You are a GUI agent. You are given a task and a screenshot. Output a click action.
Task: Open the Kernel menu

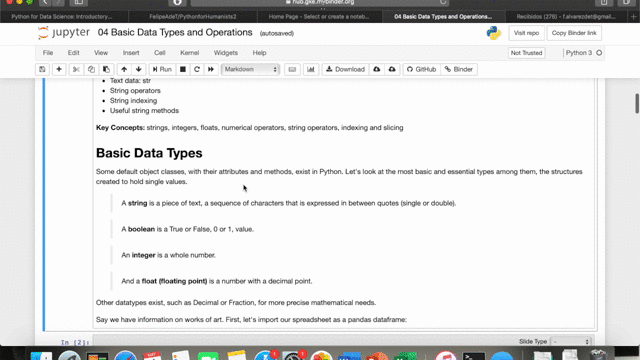click(189, 53)
